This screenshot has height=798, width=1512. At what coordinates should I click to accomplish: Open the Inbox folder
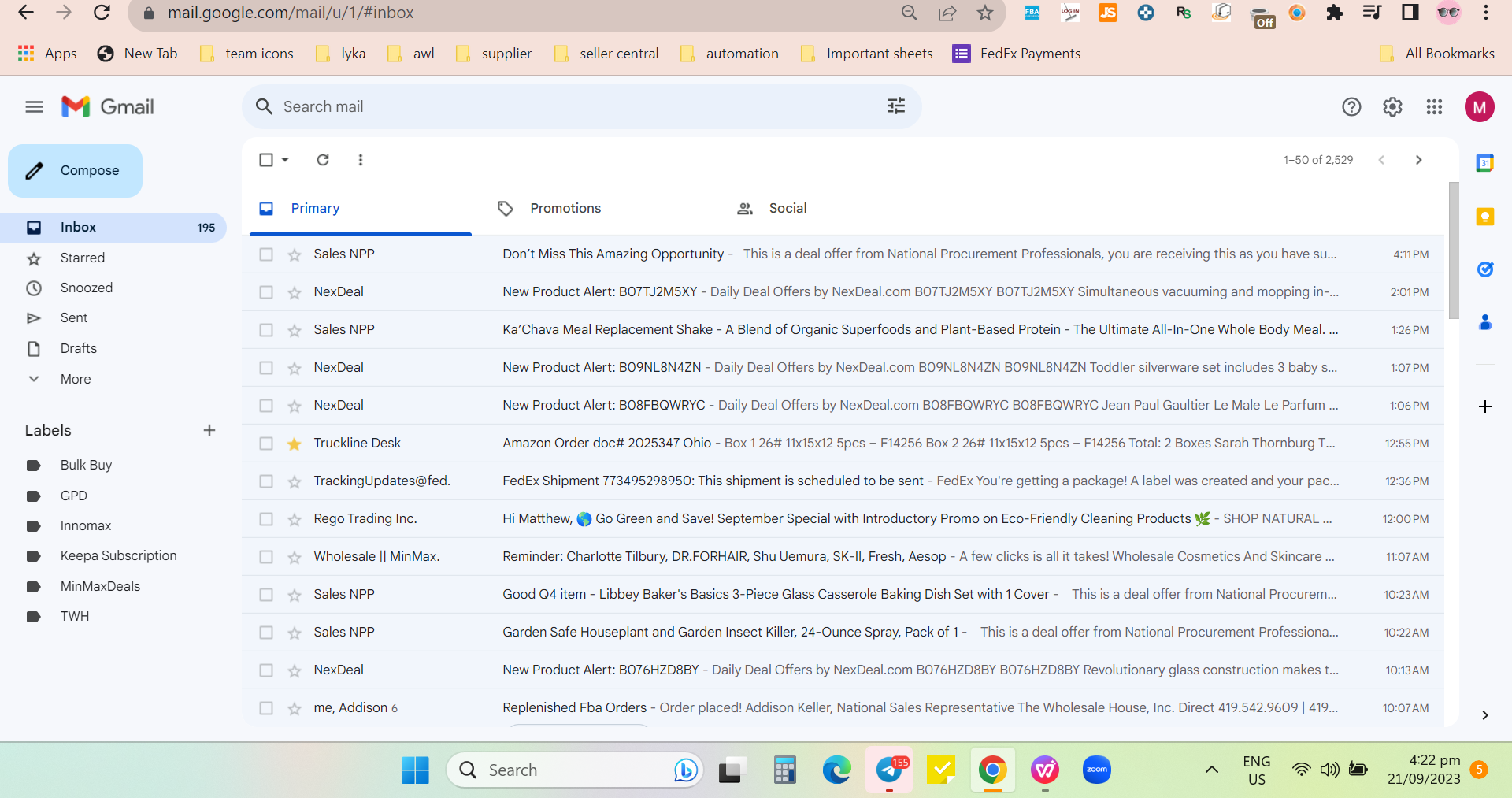click(x=113, y=227)
